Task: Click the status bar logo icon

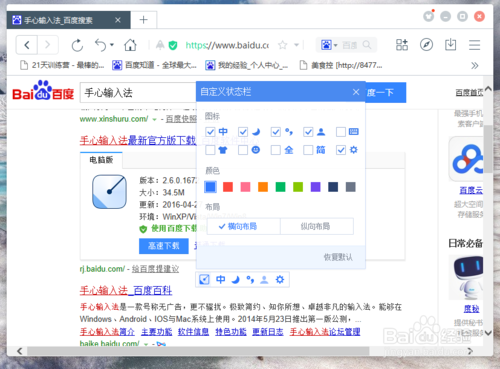Action: tap(204, 279)
